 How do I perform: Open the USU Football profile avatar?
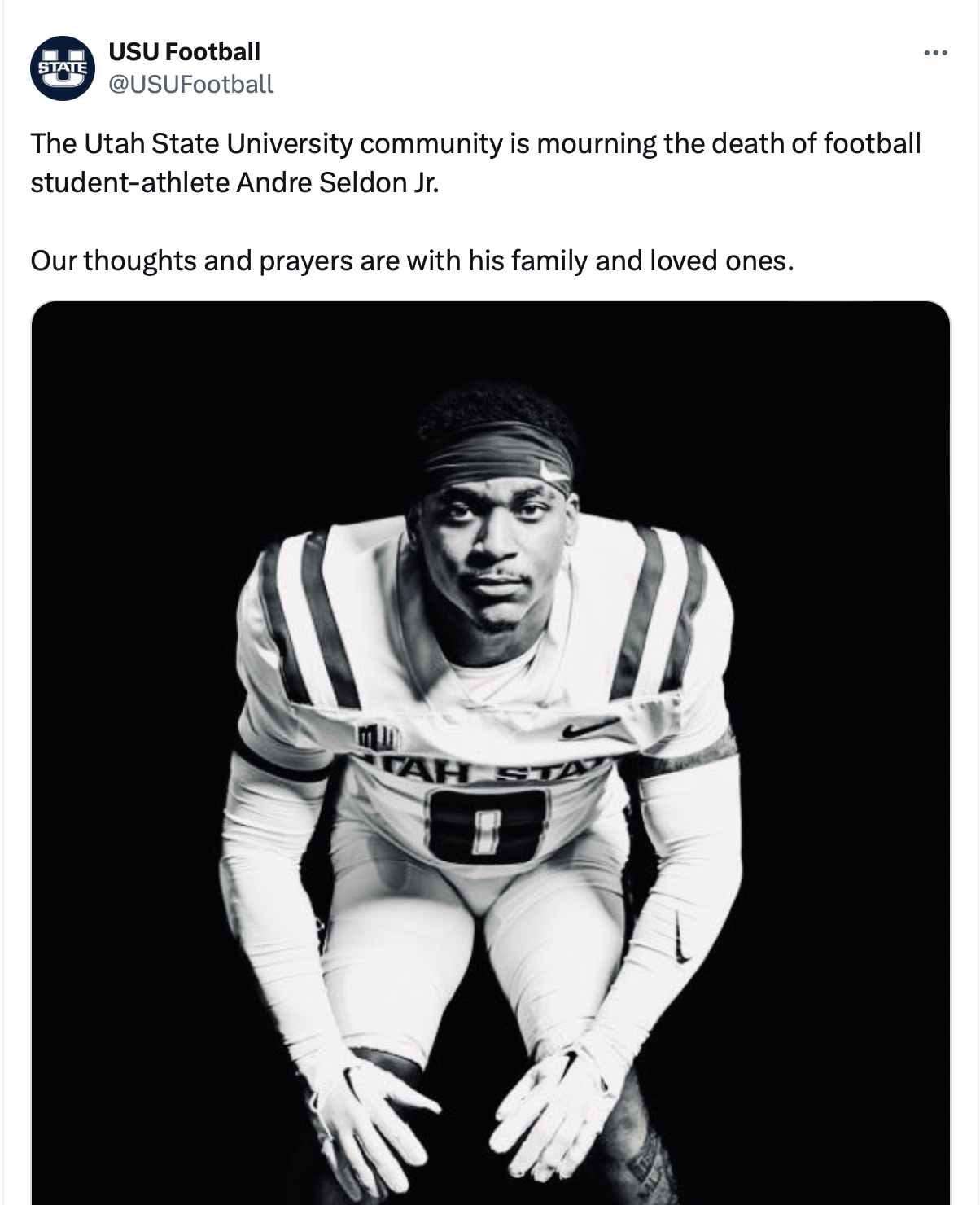[63, 68]
